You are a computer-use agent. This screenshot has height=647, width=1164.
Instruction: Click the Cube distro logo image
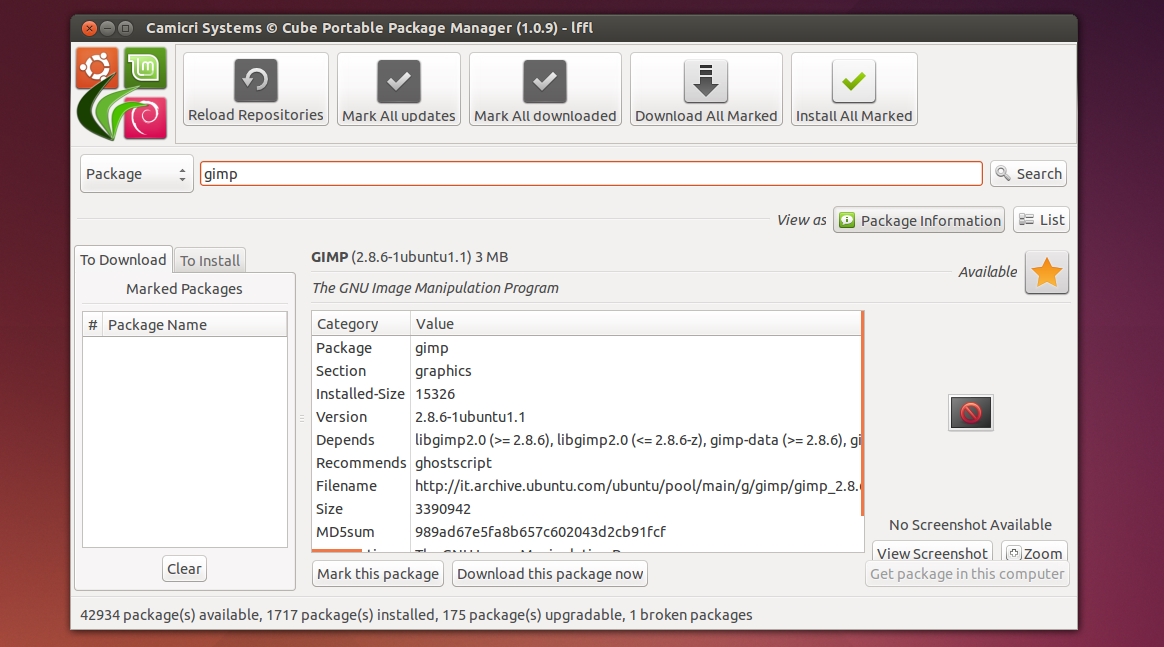pyautogui.click(x=122, y=93)
